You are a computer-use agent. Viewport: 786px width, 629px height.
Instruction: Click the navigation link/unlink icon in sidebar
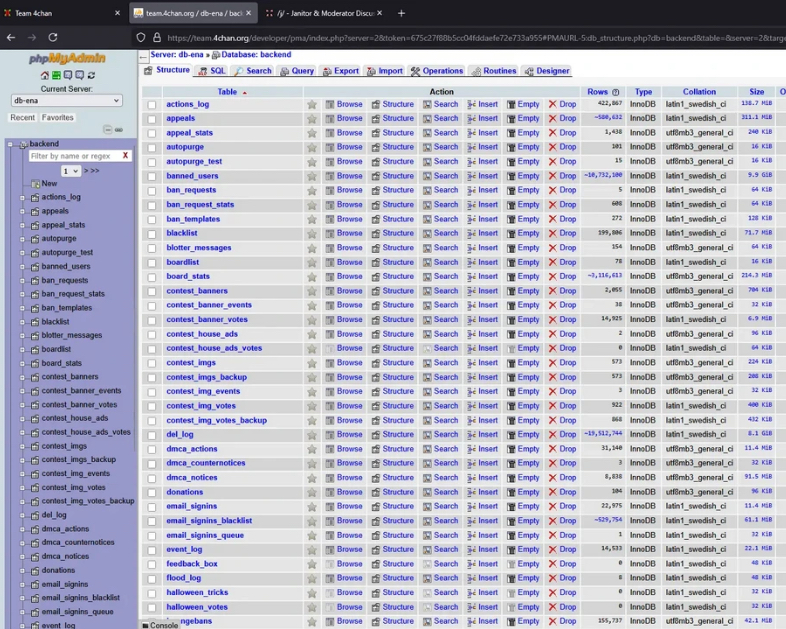[119, 130]
